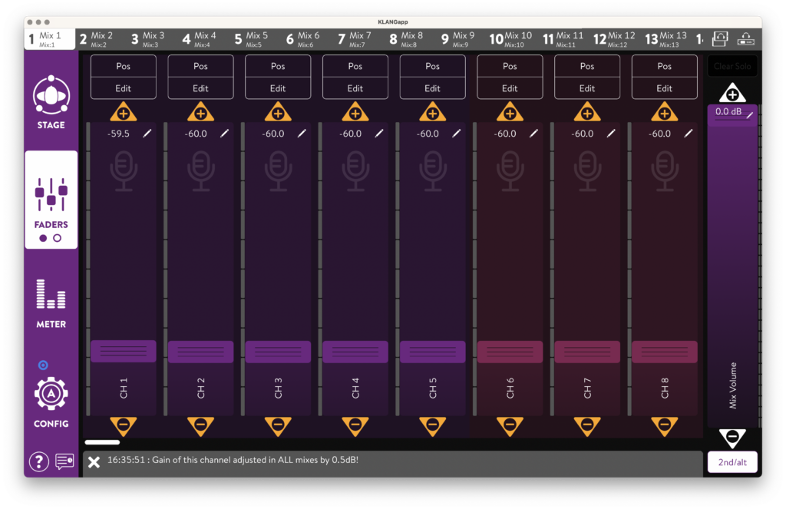Screen dimensions: 786x510
Task: Decrease CH 2 gain with minus triangle
Action: (201, 426)
